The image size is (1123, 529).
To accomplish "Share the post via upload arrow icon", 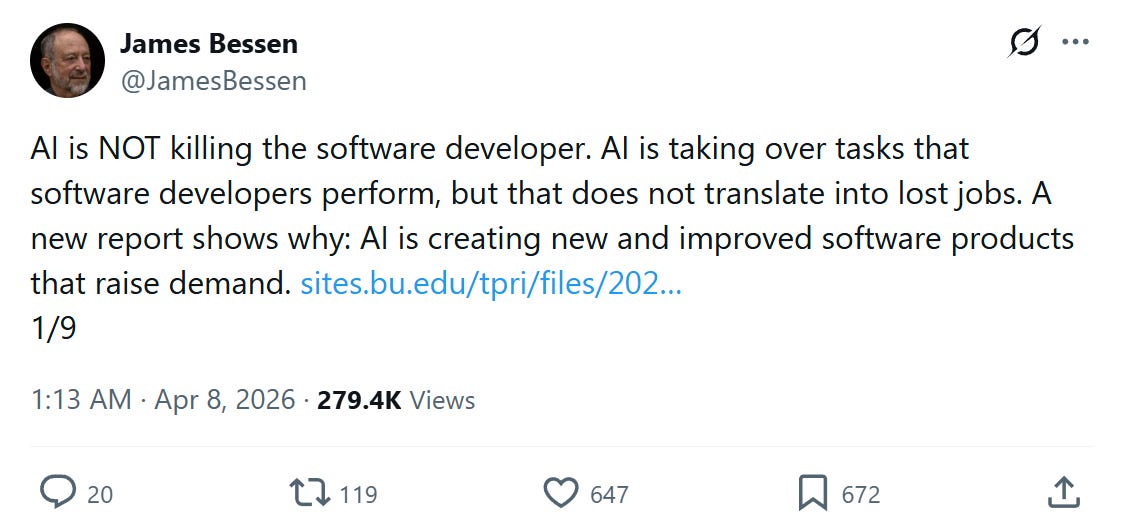I will point(1064,493).
